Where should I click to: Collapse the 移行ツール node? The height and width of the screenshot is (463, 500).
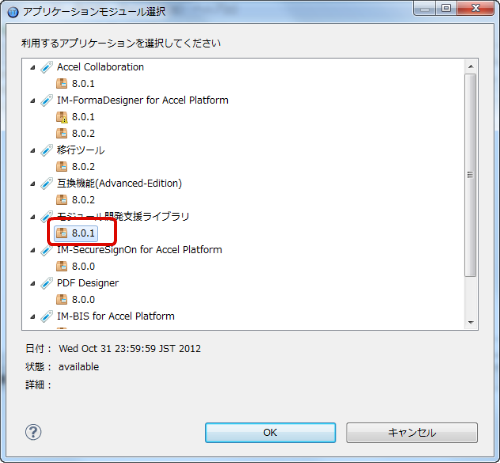click(x=33, y=151)
